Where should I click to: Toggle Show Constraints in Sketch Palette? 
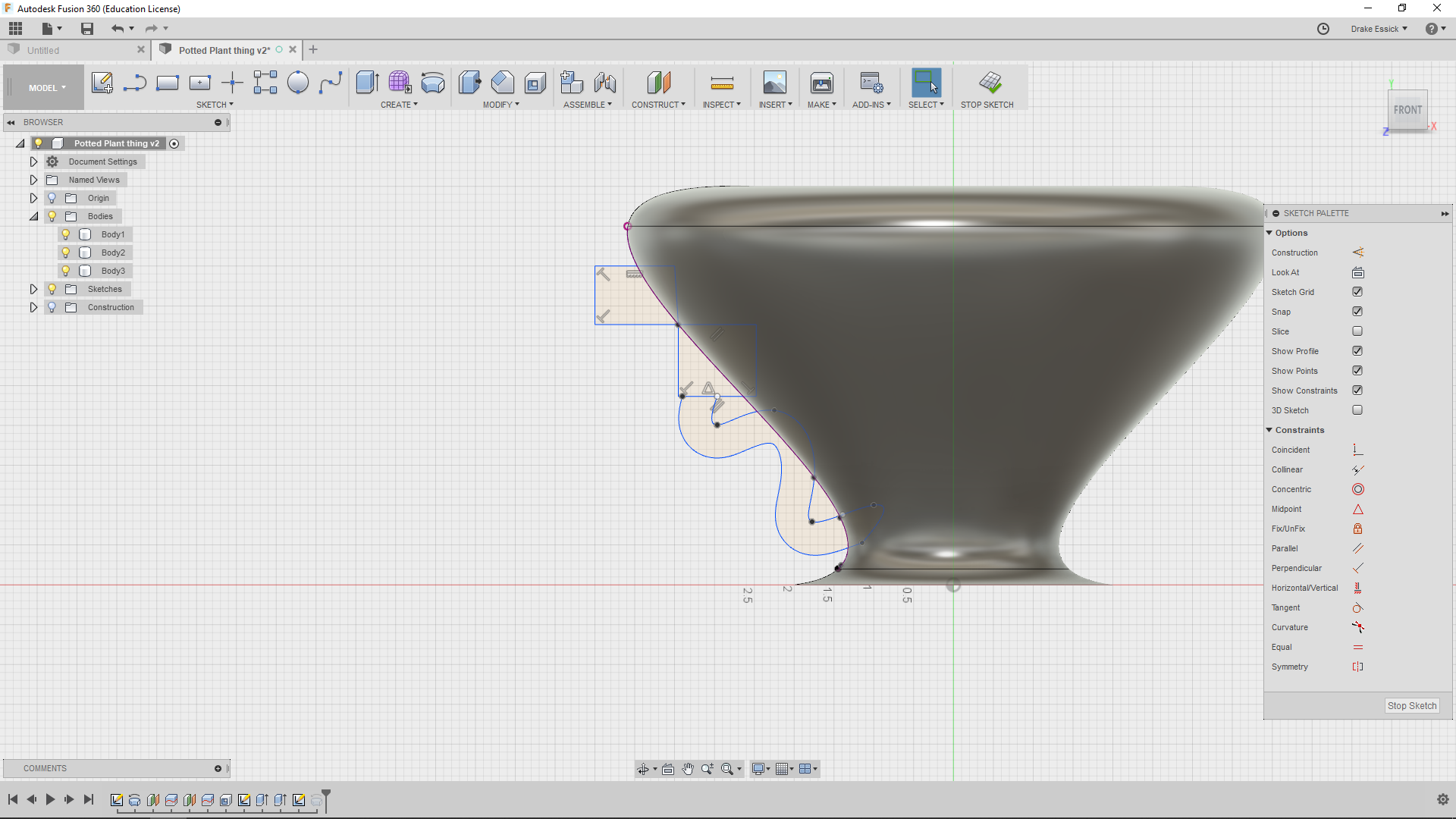[x=1357, y=390]
